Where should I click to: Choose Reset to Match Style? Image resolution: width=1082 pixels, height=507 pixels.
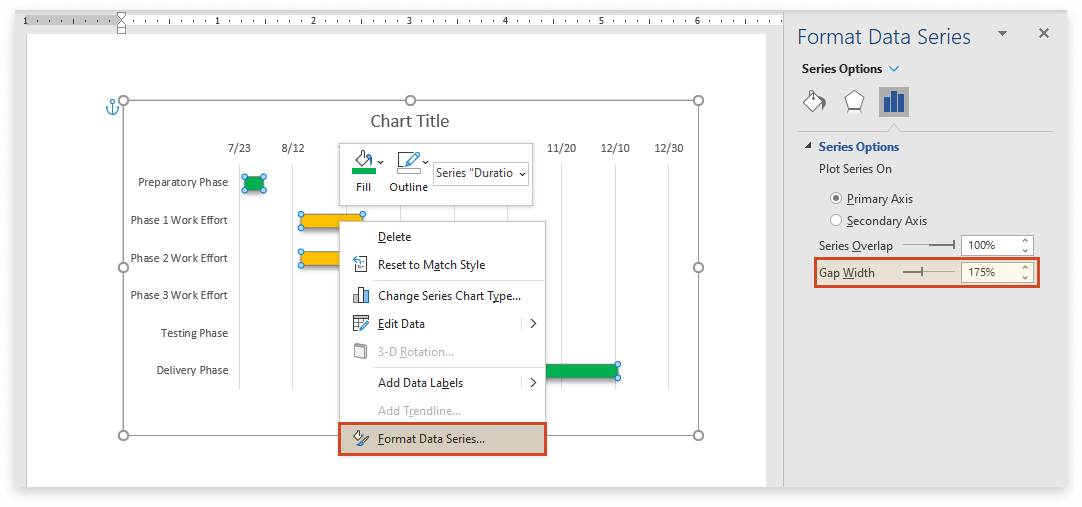pos(442,265)
